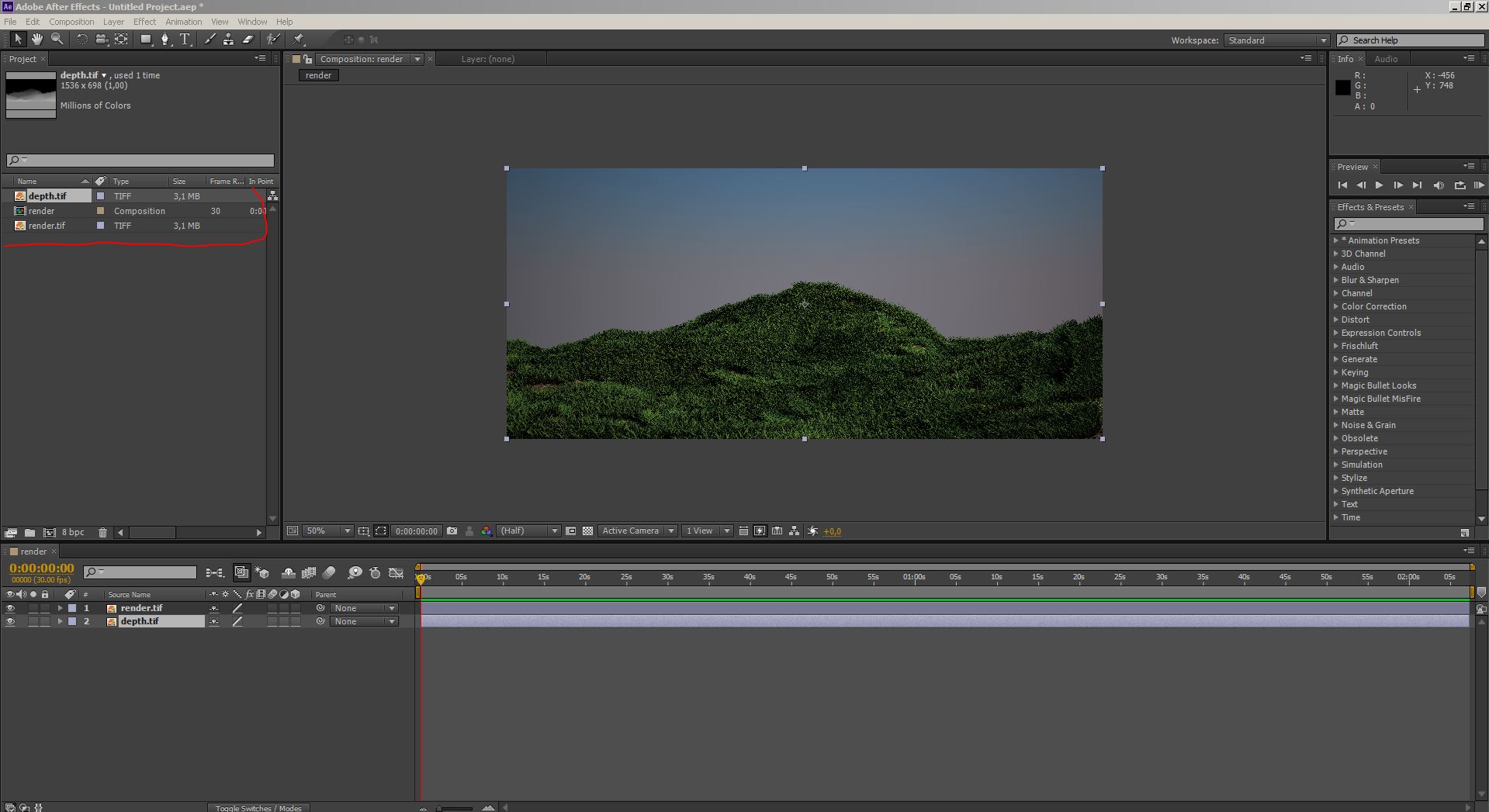
Task: Open the Graph Editor in timeline
Action: pyautogui.click(x=396, y=573)
